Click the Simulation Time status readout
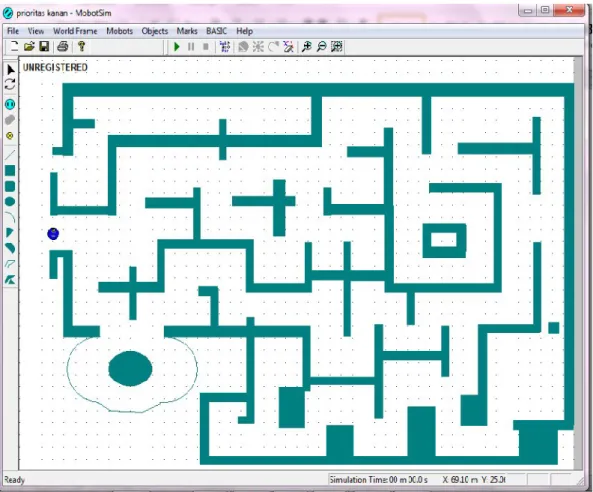 (379, 480)
